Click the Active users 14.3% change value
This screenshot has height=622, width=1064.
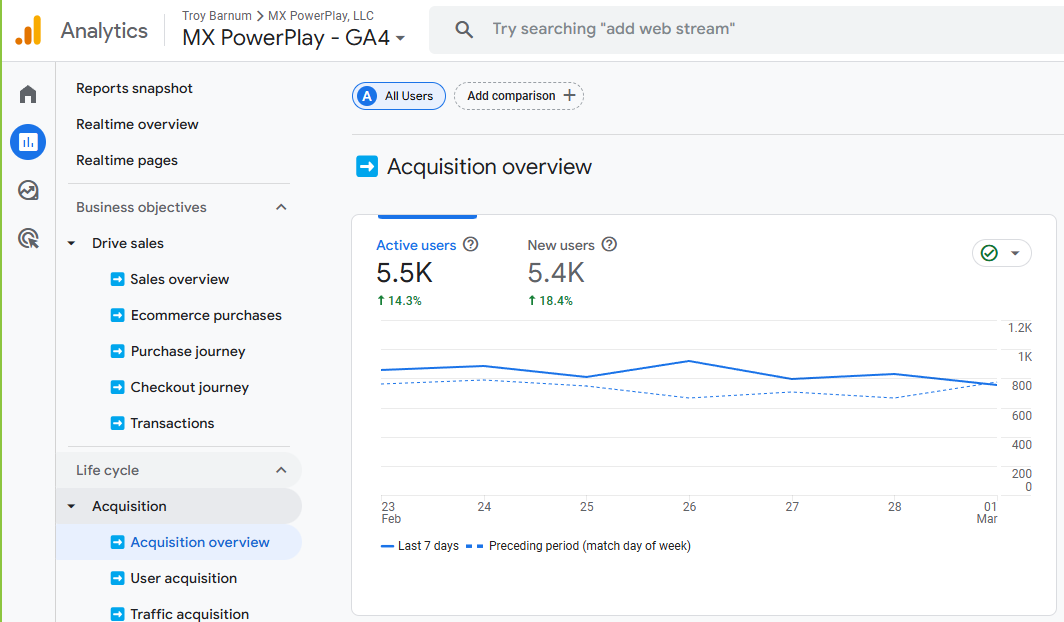click(399, 300)
